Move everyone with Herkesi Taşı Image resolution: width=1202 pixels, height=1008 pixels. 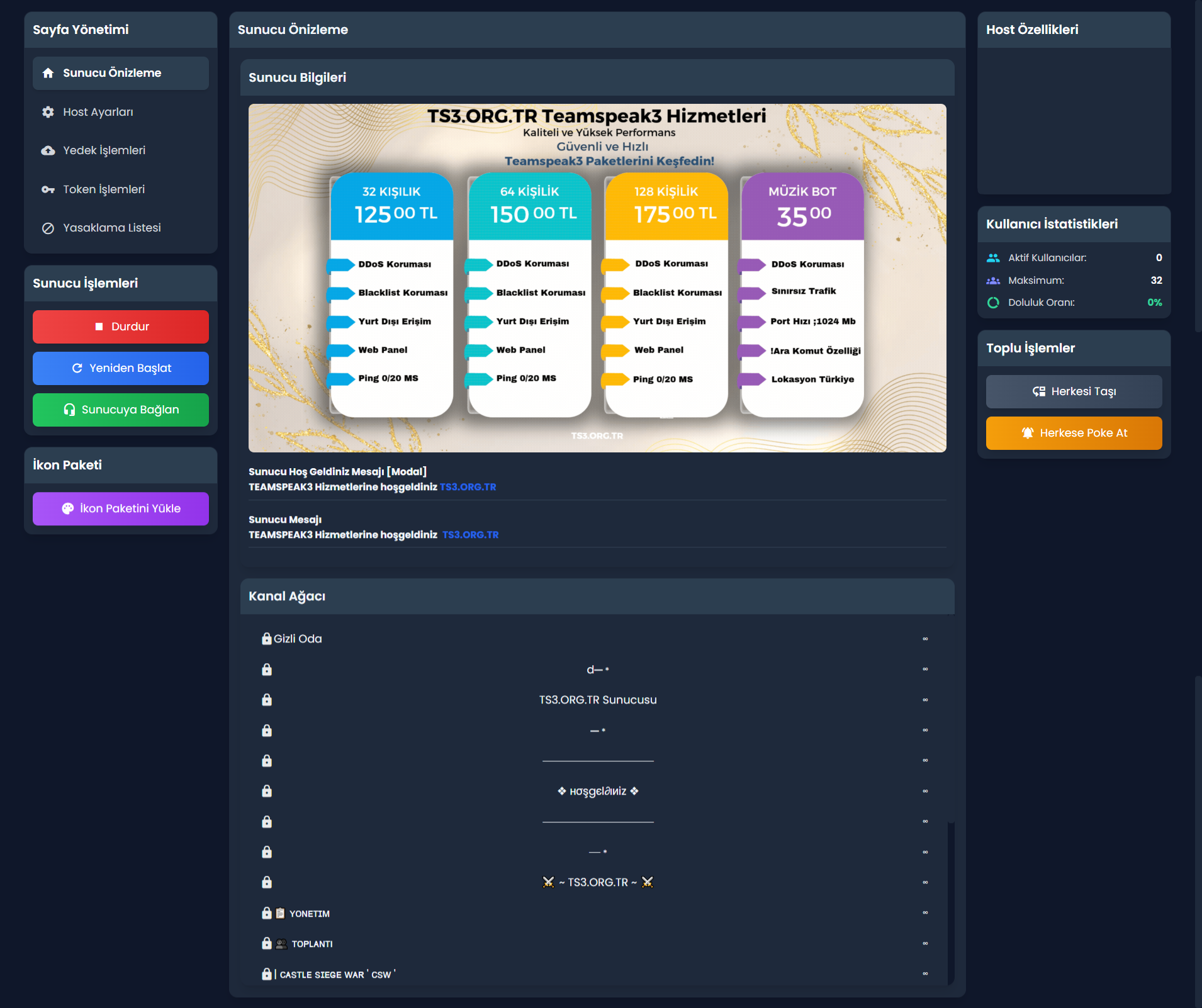(1074, 391)
